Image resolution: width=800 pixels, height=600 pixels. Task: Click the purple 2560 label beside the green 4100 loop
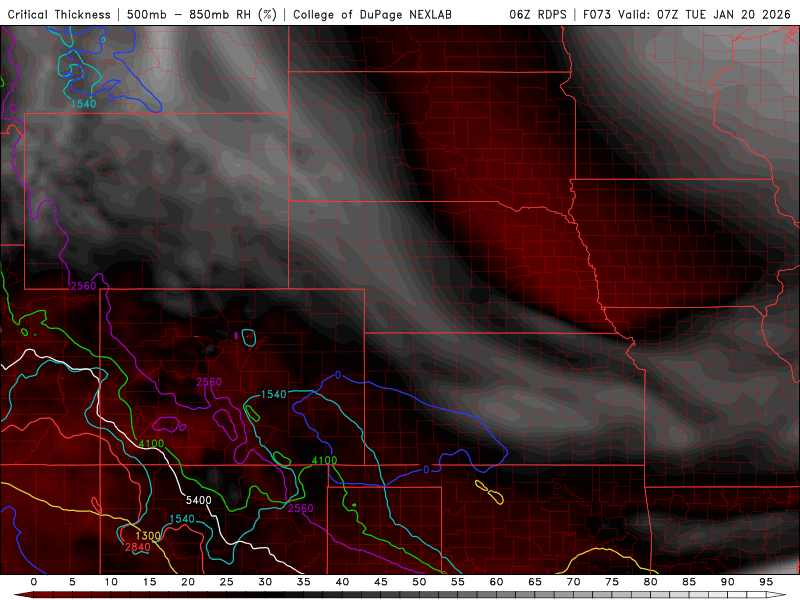301,508
